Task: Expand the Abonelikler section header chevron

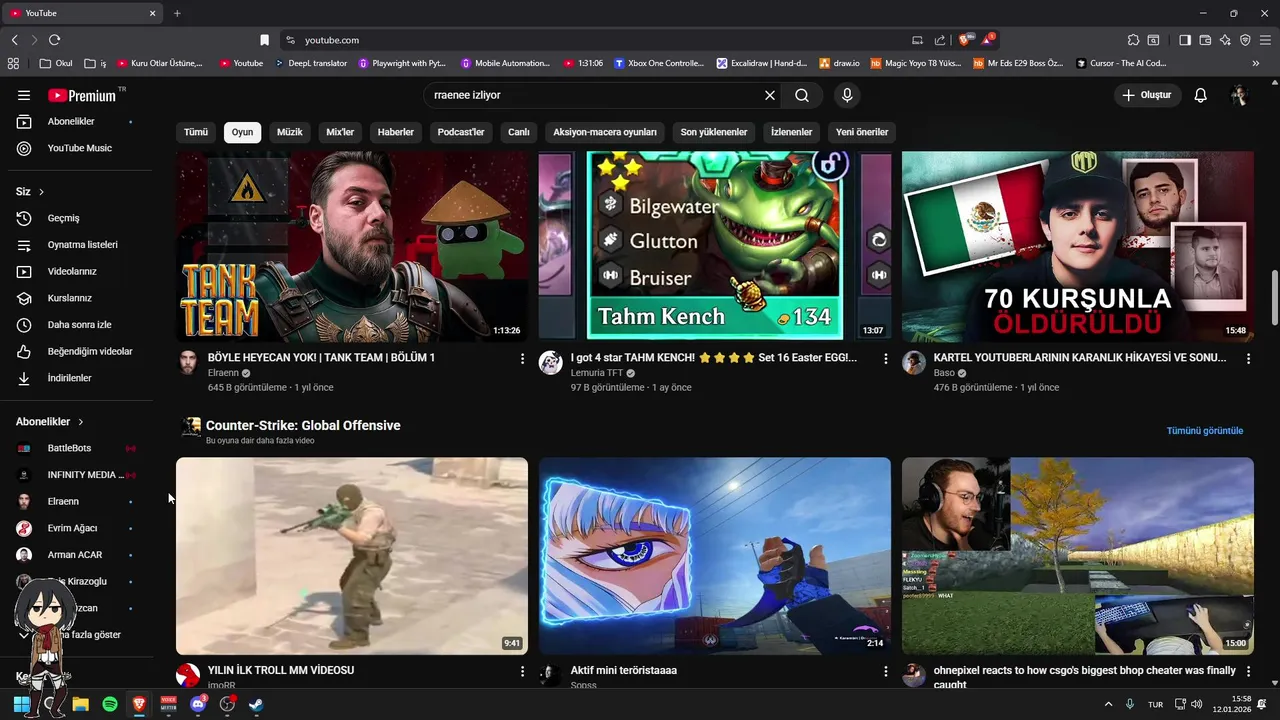Action: 81,422
